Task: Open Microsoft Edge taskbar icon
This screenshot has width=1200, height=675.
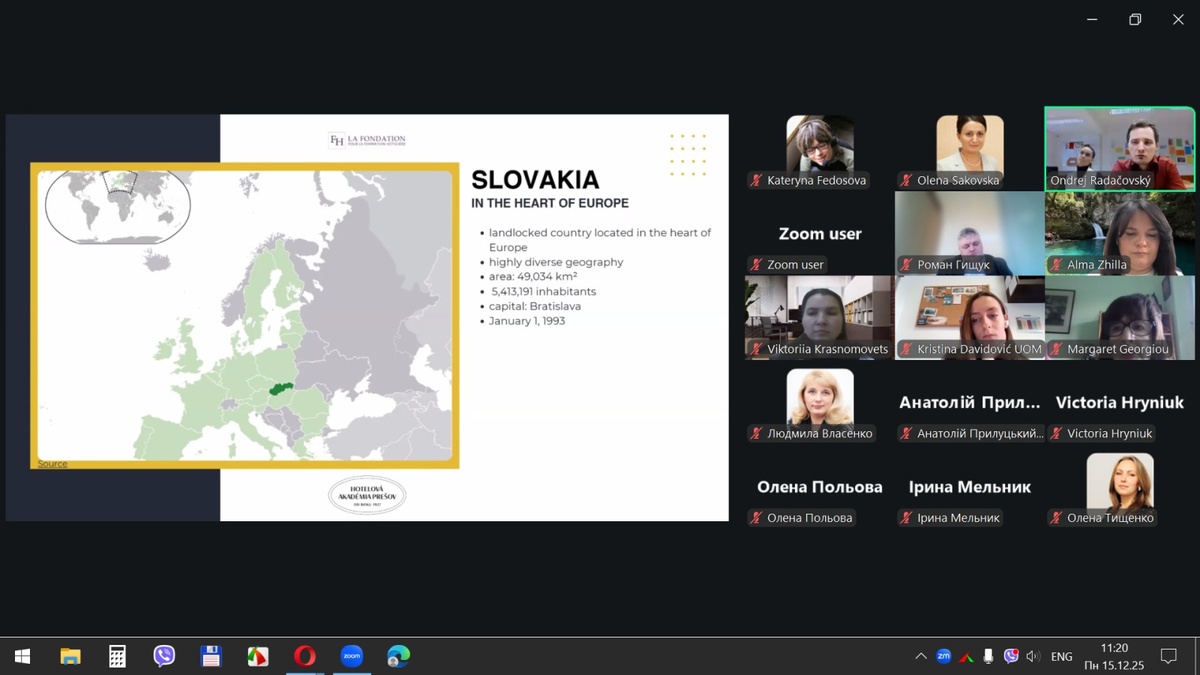Action: pos(398,656)
